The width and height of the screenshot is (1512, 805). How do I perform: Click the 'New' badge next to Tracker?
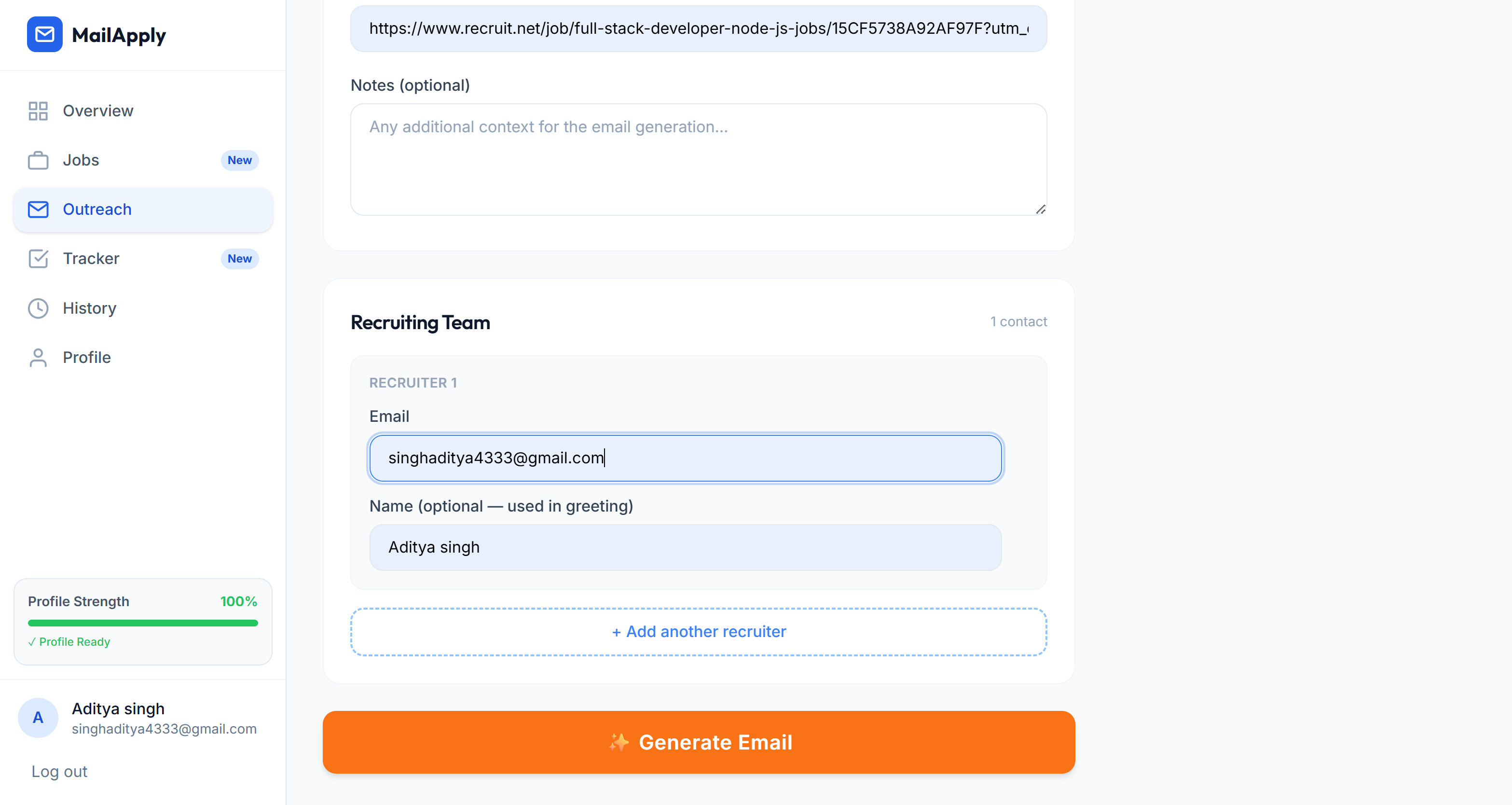(239, 258)
